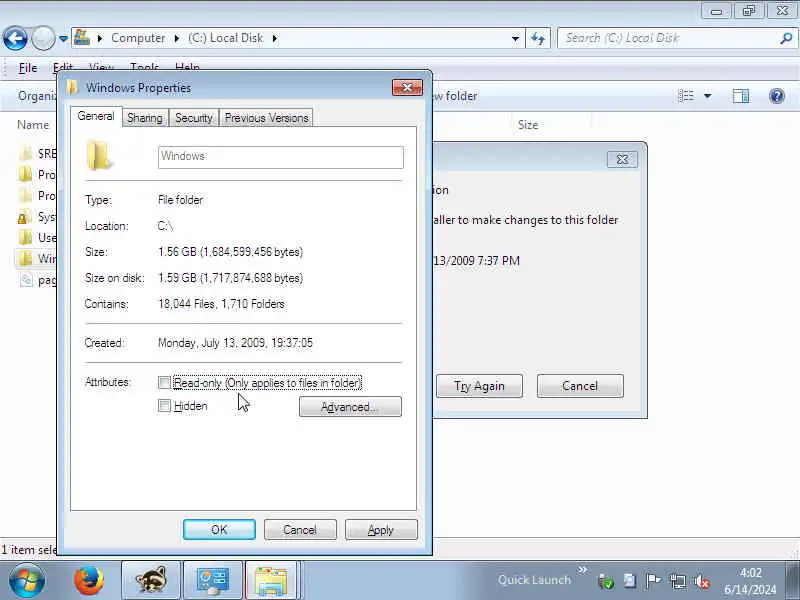The image size is (800, 600).
Task: Toggle the preview pane icon
Action: (741, 96)
